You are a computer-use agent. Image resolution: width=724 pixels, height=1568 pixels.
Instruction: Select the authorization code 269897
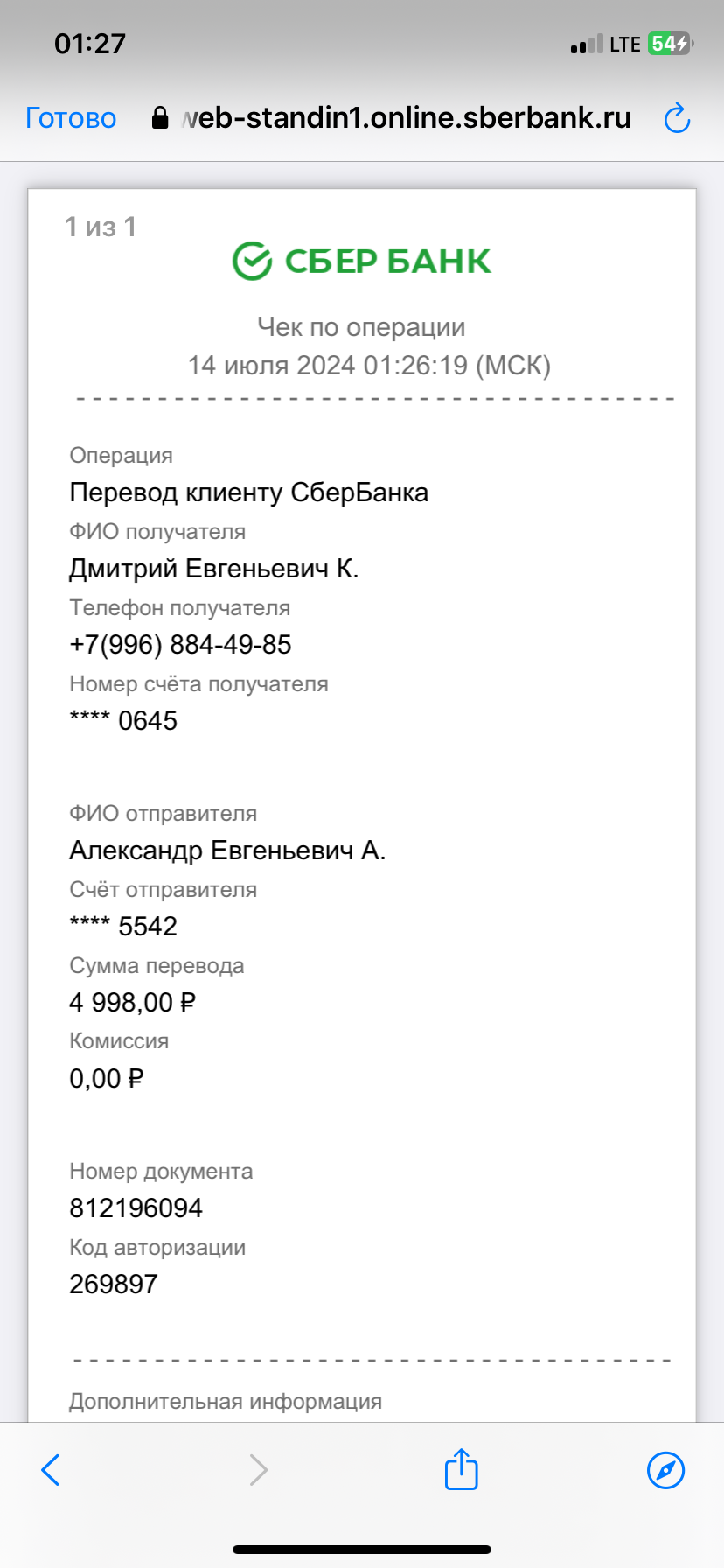tap(114, 1284)
